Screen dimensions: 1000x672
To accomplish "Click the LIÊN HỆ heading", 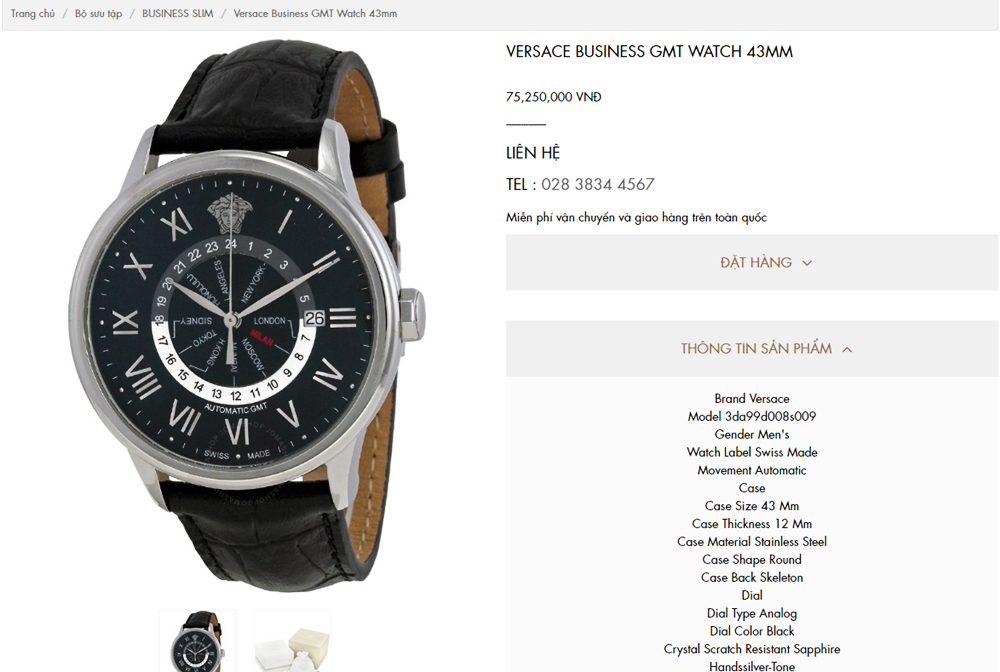I will [x=533, y=153].
